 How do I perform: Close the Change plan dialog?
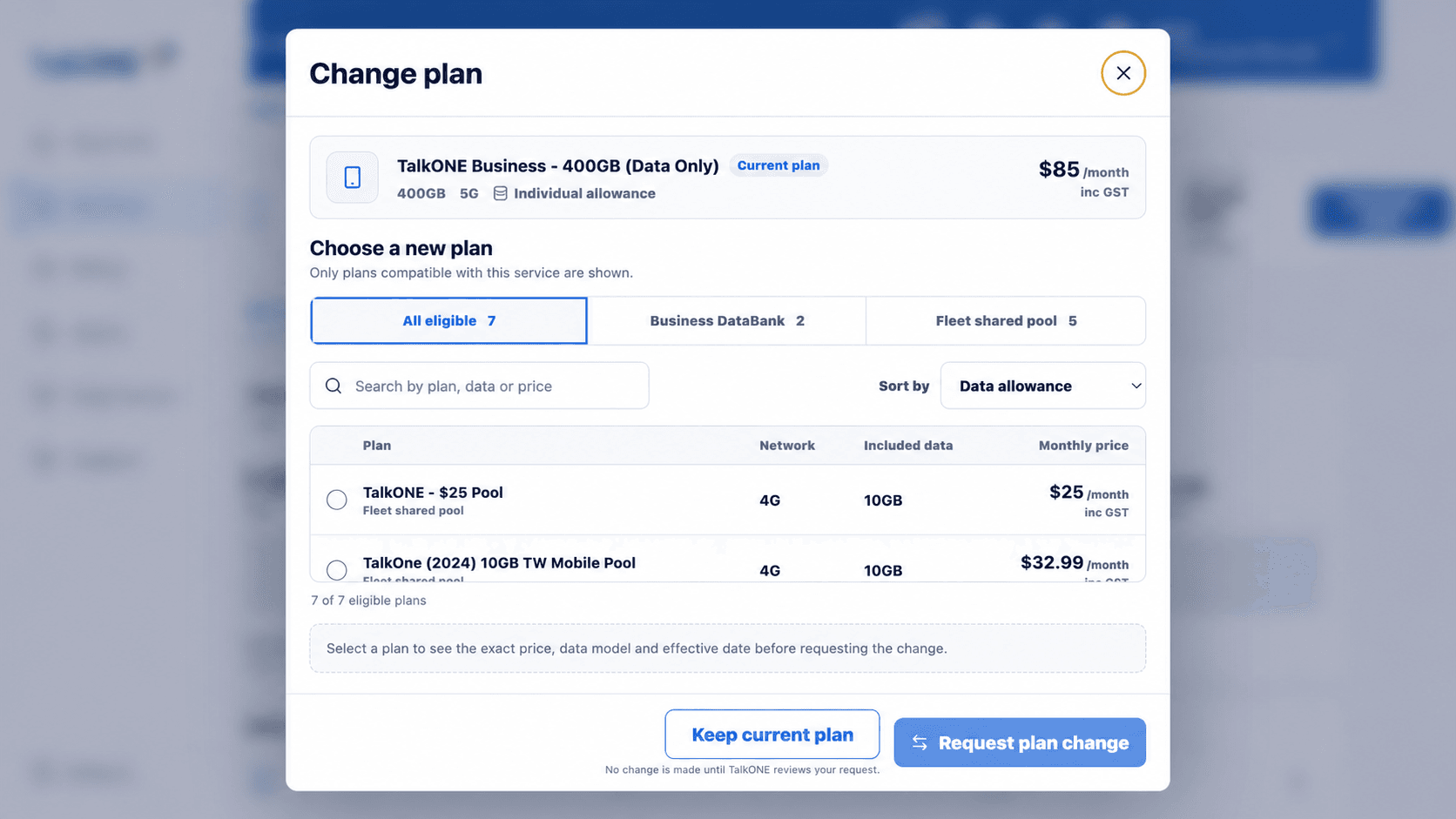pyautogui.click(x=1122, y=73)
